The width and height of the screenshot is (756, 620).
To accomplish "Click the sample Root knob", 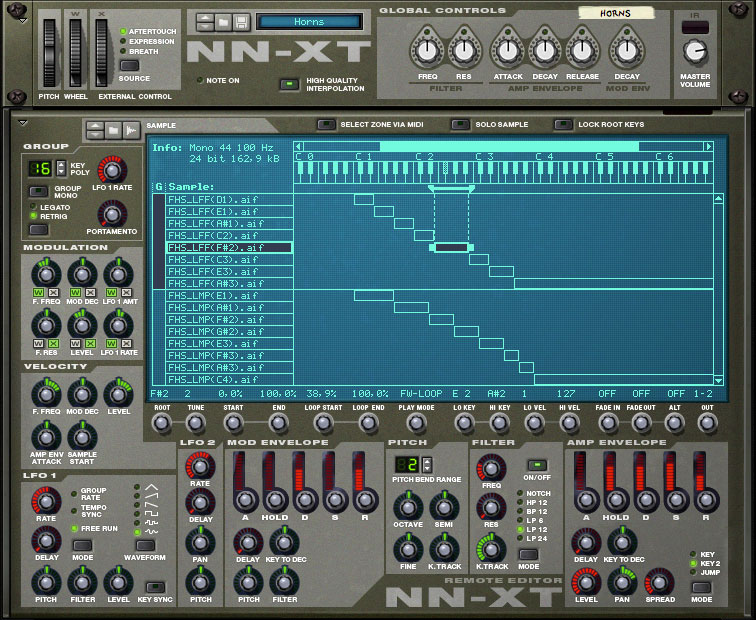I will (x=162, y=423).
